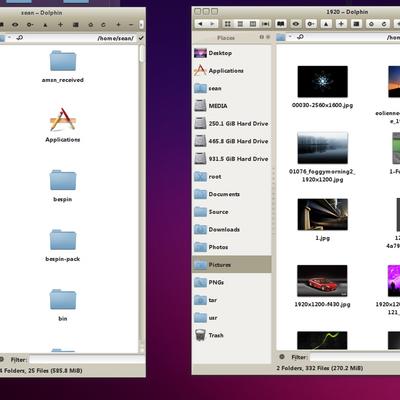
Task: Switch 1920 window to details view mode
Action: pyautogui.click(x=240, y=24)
